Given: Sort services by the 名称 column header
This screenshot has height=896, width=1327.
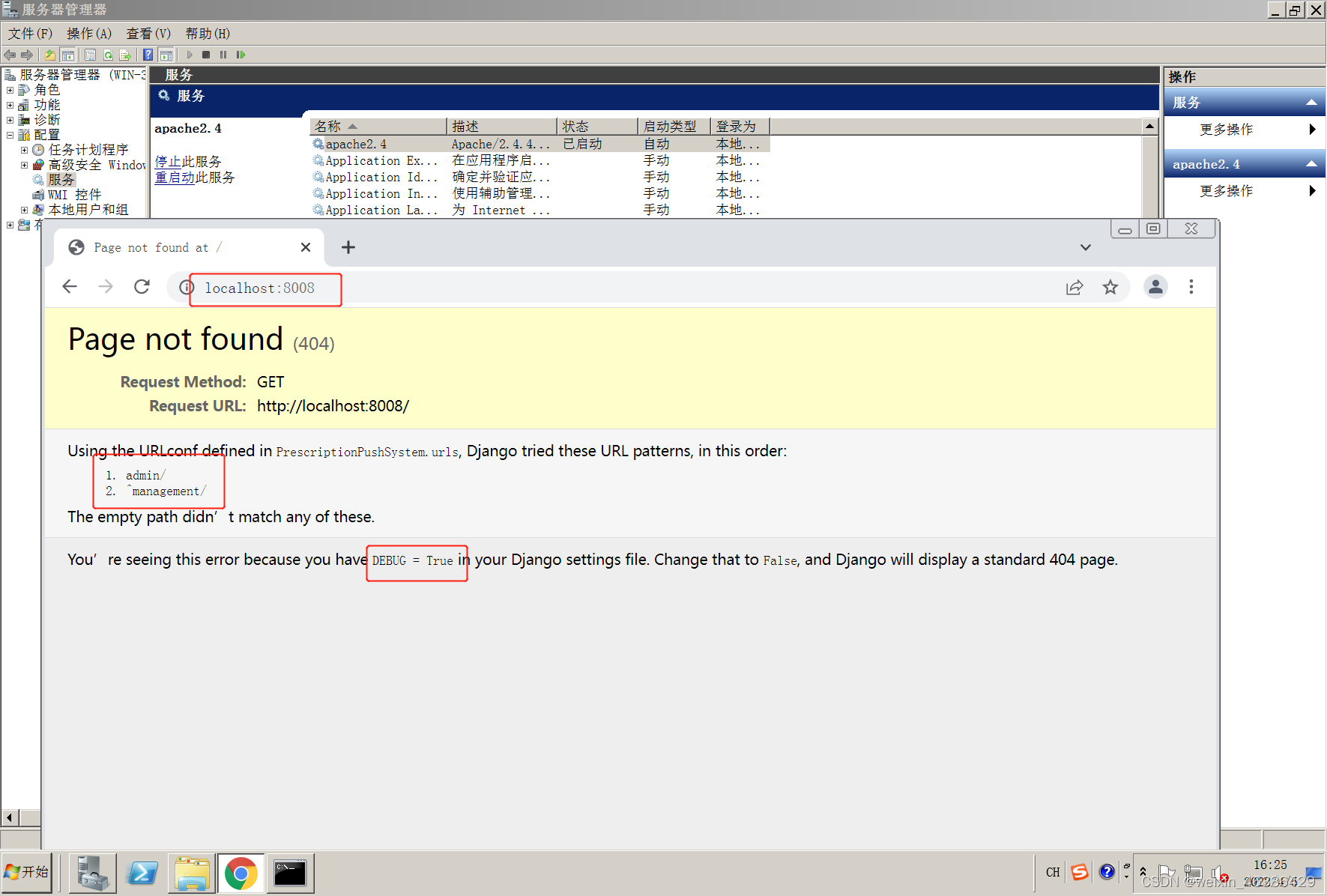Looking at the screenshot, I should (x=378, y=127).
